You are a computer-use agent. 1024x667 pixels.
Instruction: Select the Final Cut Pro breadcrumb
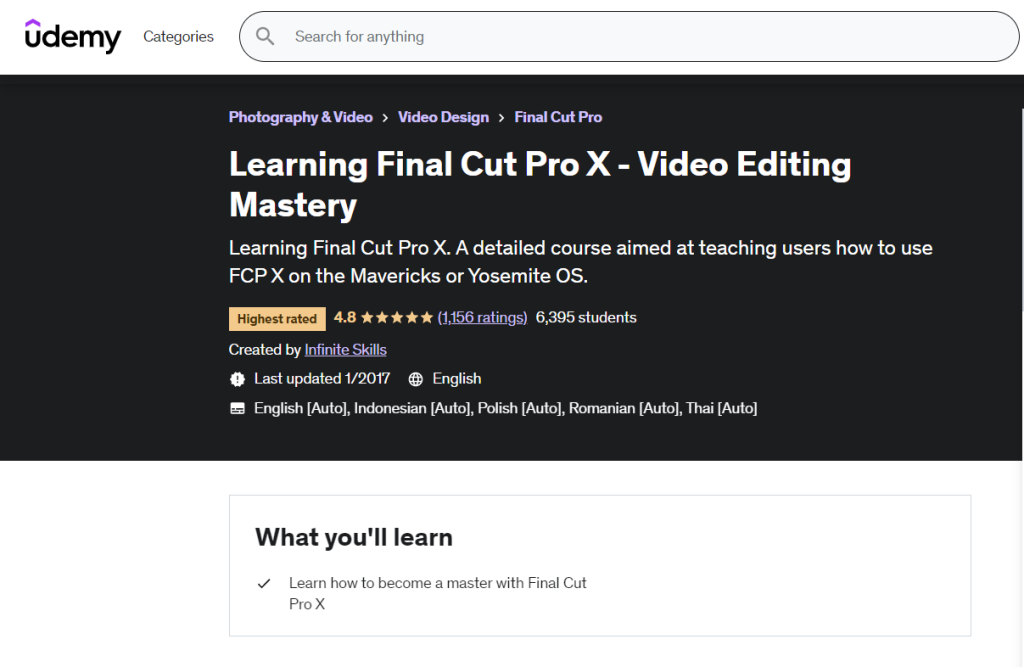(558, 117)
